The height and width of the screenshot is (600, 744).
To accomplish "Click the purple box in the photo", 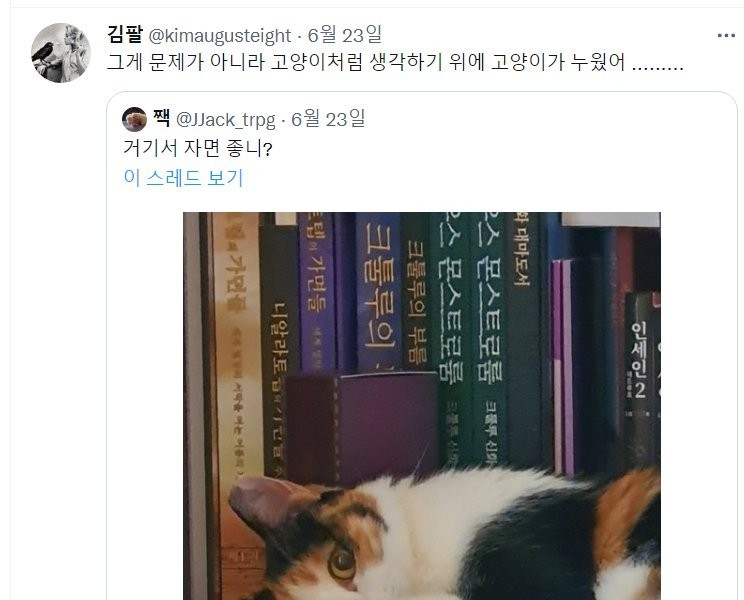I will 361,428.
